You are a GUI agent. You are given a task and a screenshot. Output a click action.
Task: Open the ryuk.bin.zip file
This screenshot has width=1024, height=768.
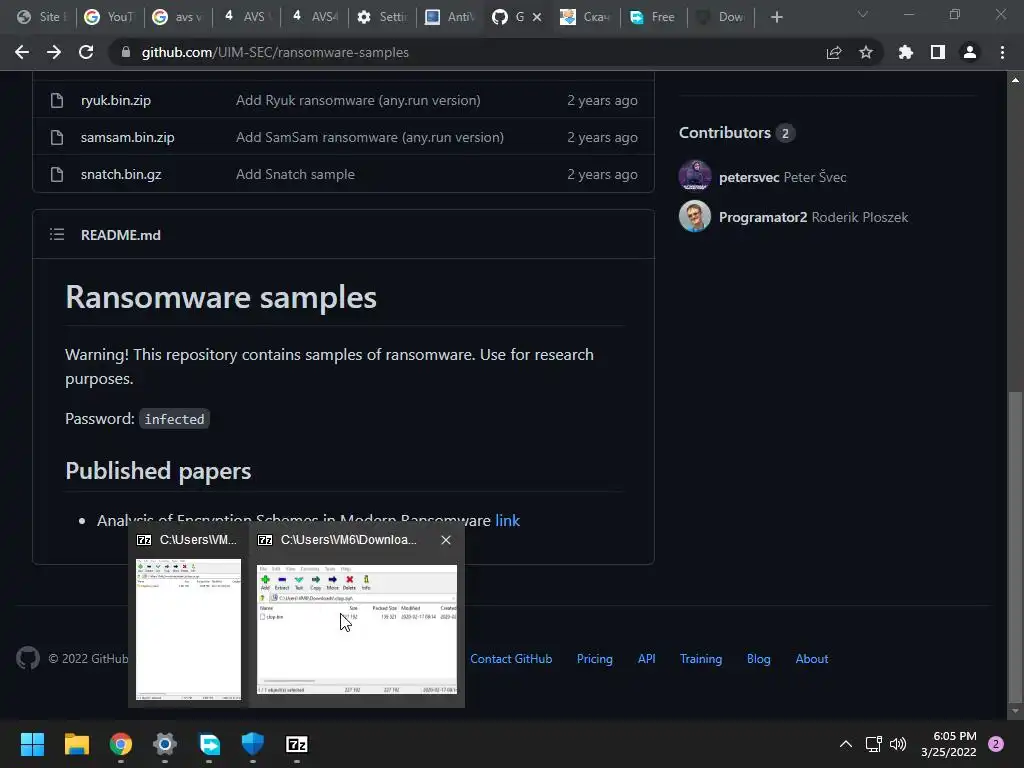click(116, 101)
